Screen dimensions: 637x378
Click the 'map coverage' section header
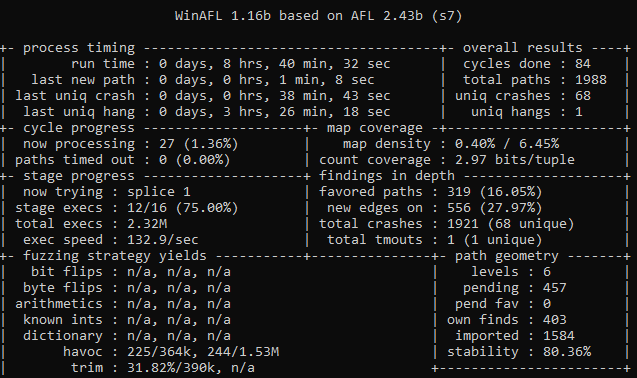[375, 128]
